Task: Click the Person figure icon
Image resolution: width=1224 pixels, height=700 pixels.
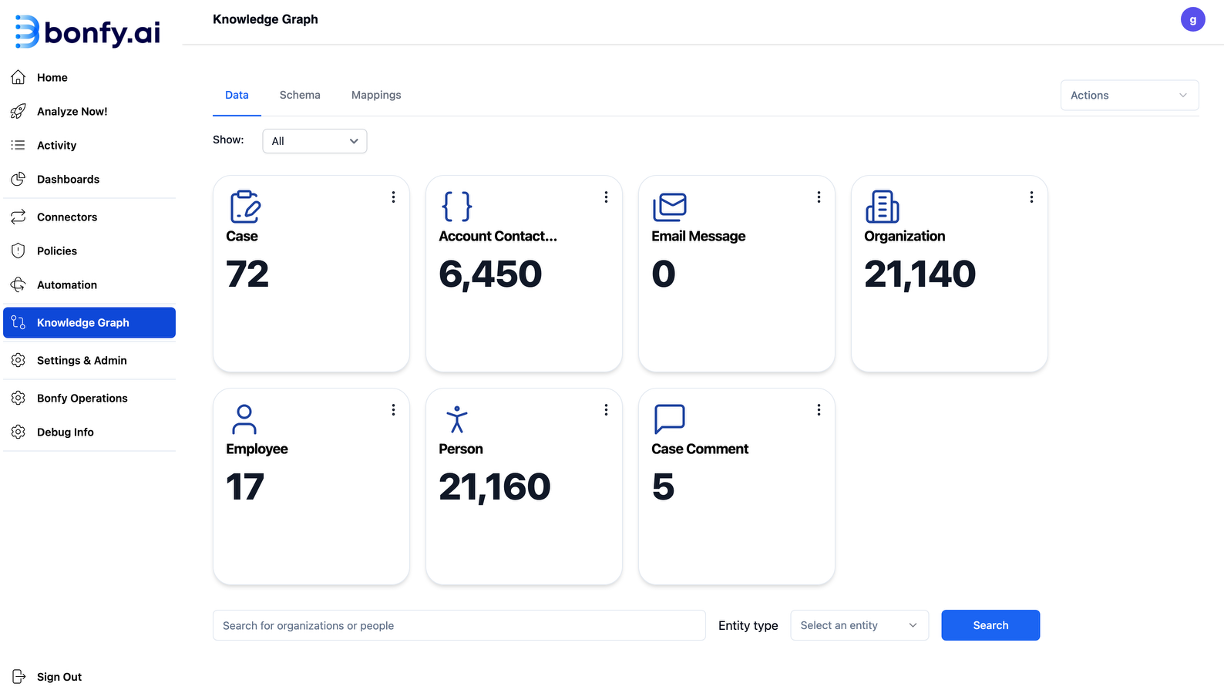Action: [x=457, y=419]
